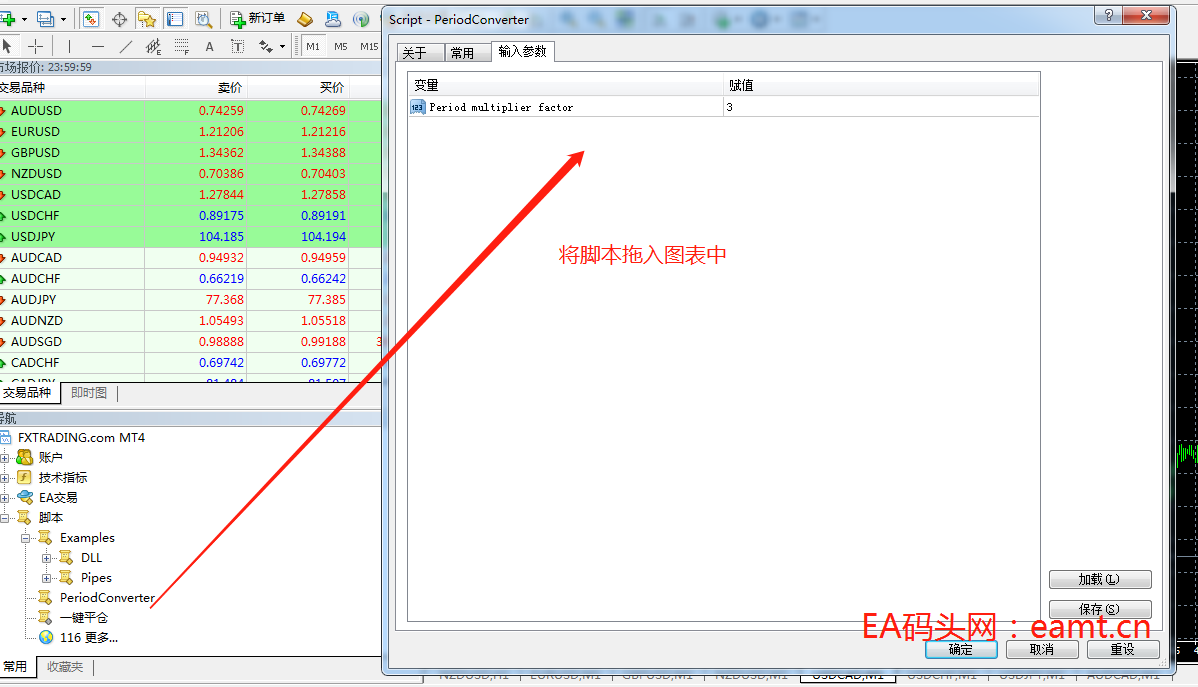The image size is (1198, 687).
Task: Open the Strategy Tester magnifier icon
Action: point(202,19)
